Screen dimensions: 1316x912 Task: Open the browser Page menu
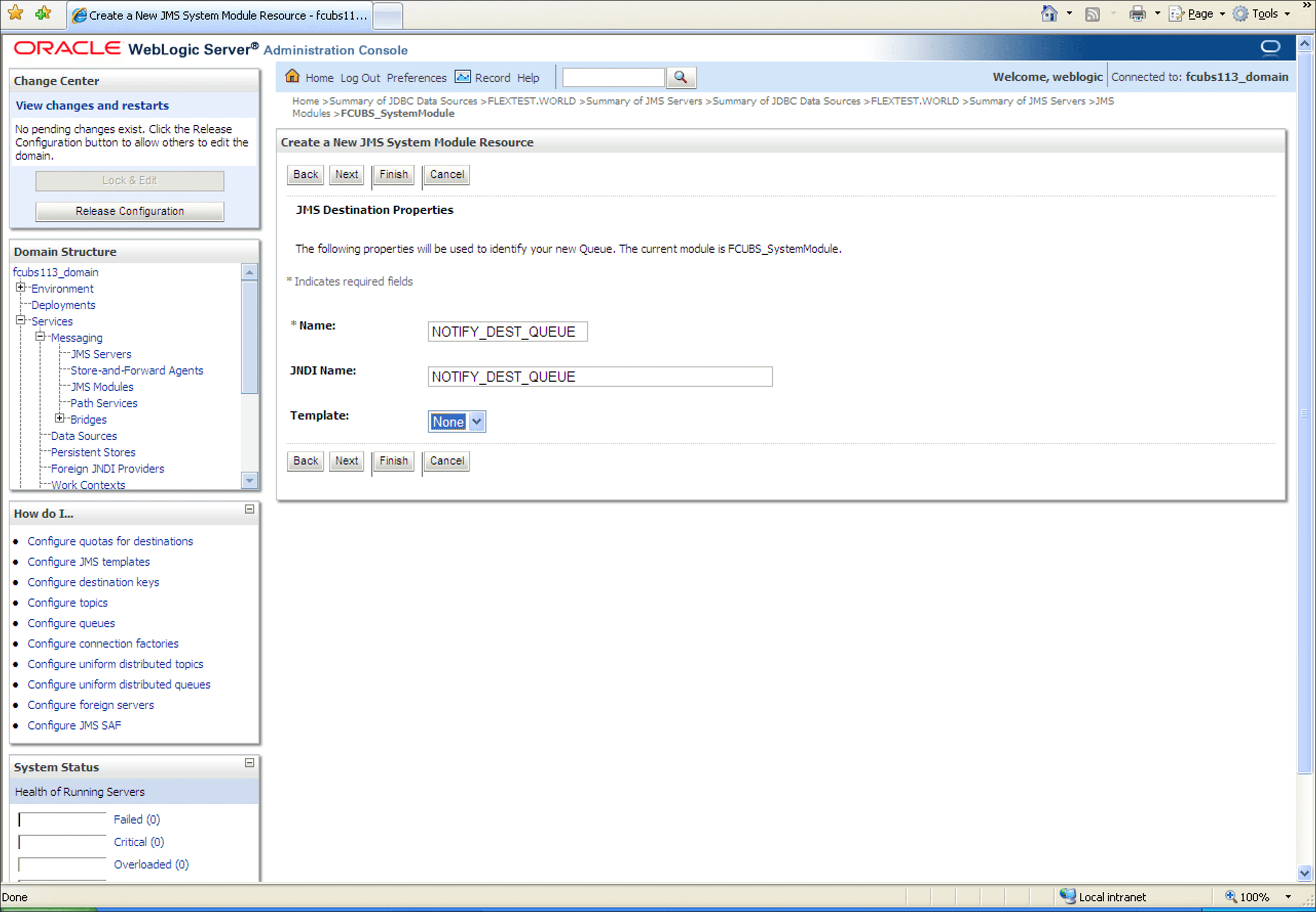click(x=1200, y=14)
